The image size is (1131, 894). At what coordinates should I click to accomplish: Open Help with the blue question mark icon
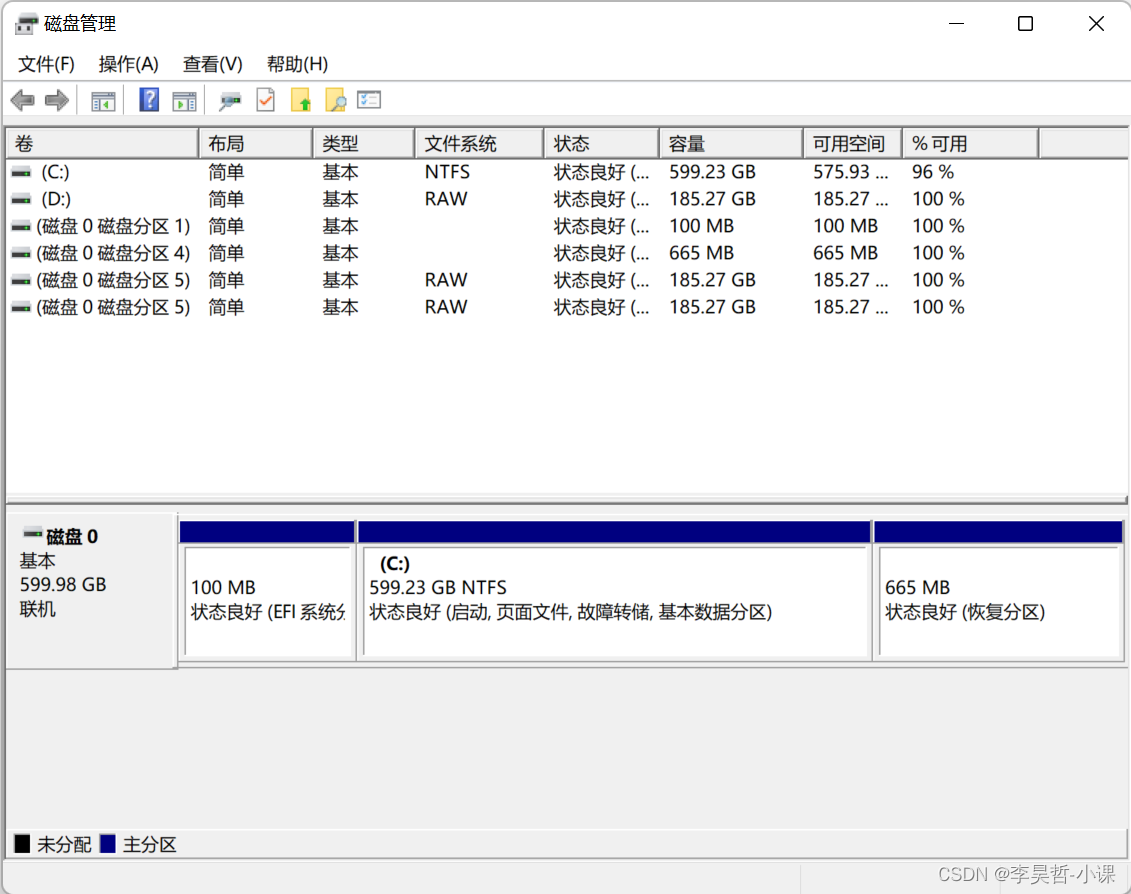[149, 100]
